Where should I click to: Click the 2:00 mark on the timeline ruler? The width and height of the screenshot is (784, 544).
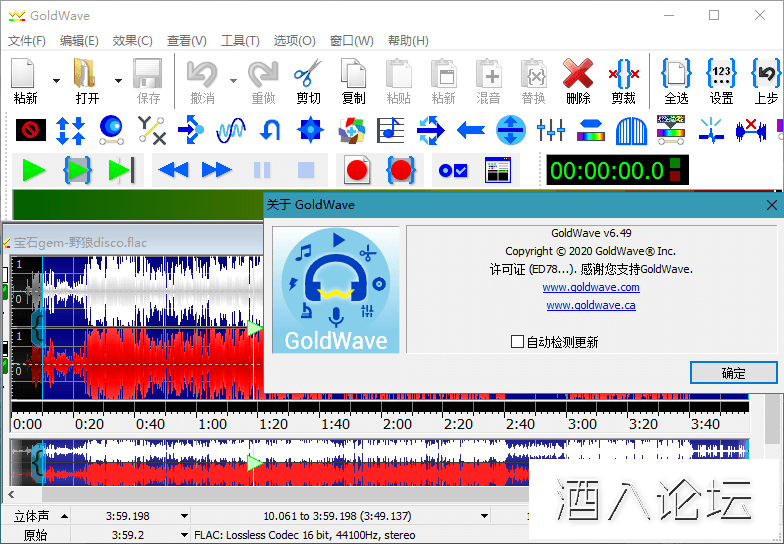[397, 424]
